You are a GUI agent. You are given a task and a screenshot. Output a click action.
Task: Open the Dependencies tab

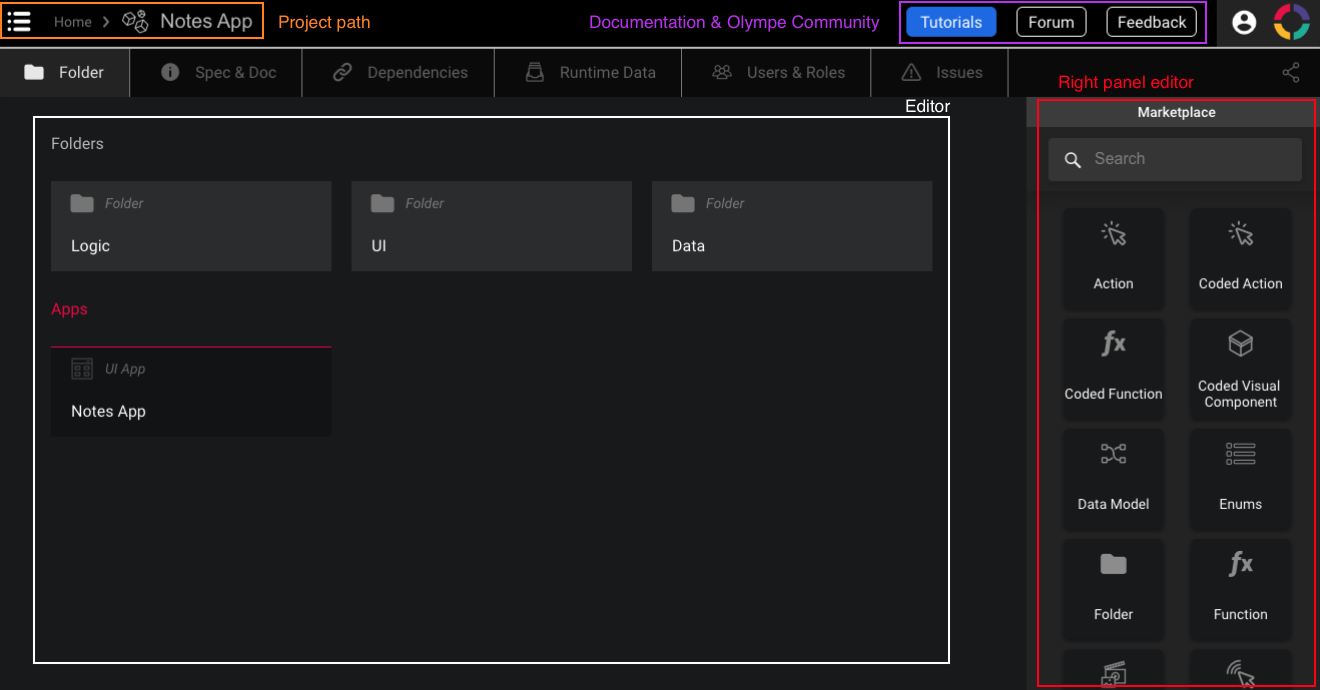pyautogui.click(x=399, y=73)
